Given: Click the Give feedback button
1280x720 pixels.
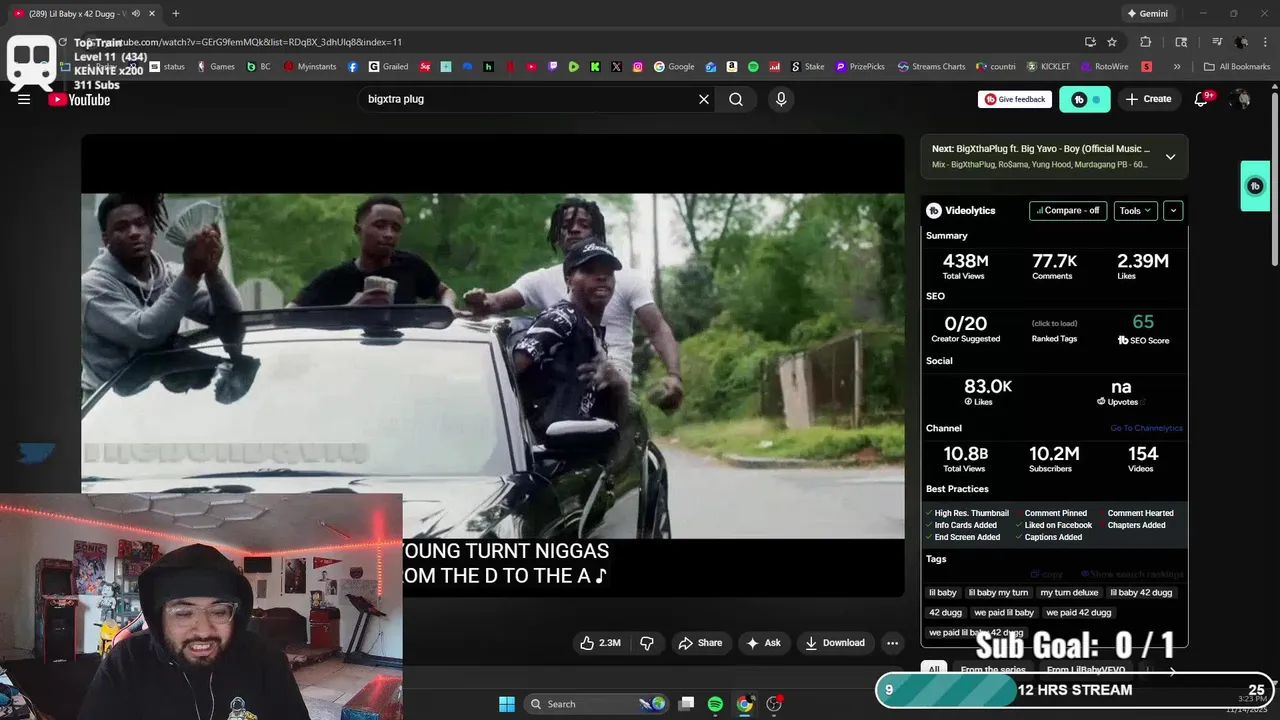Looking at the screenshot, I should (1015, 99).
